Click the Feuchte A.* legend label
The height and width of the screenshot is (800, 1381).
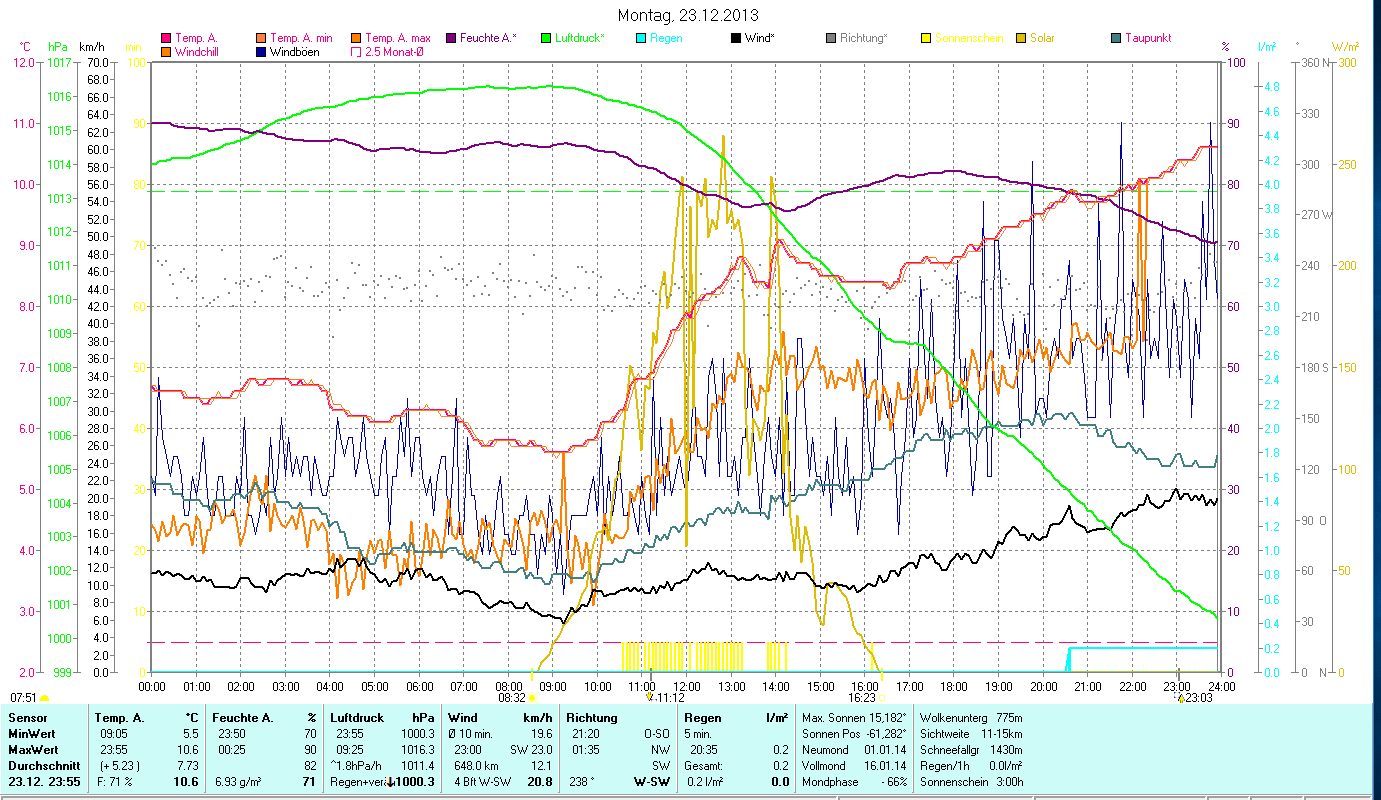pos(488,38)
